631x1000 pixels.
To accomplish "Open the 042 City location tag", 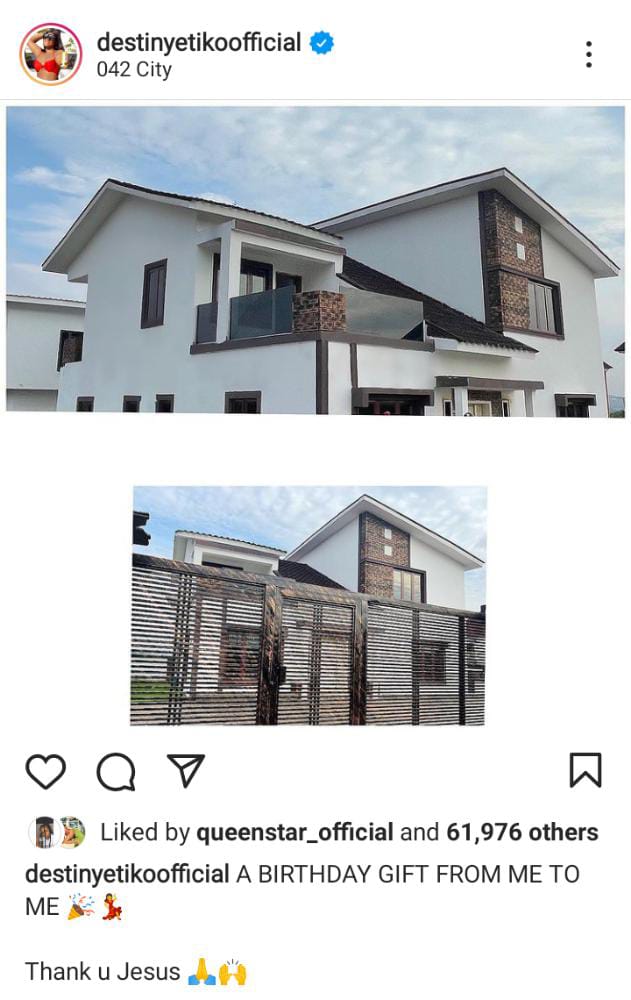I will tap(134, 70).
